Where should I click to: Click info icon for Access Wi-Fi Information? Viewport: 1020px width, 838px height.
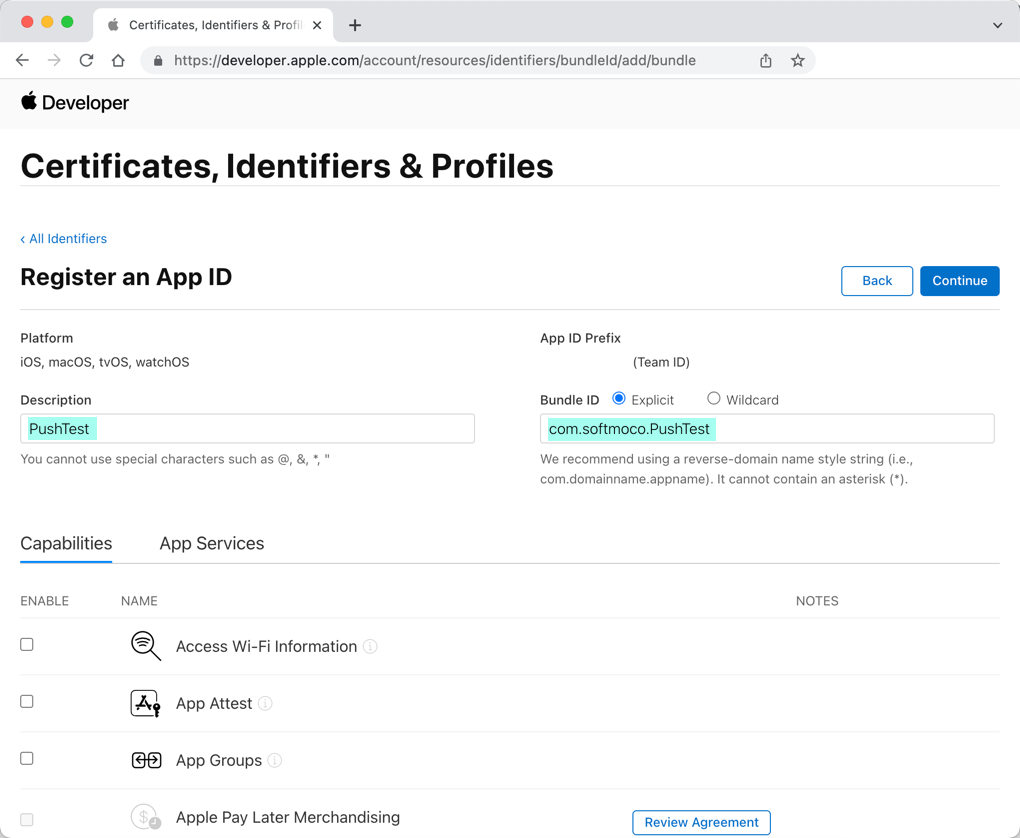tap(370, 647)
